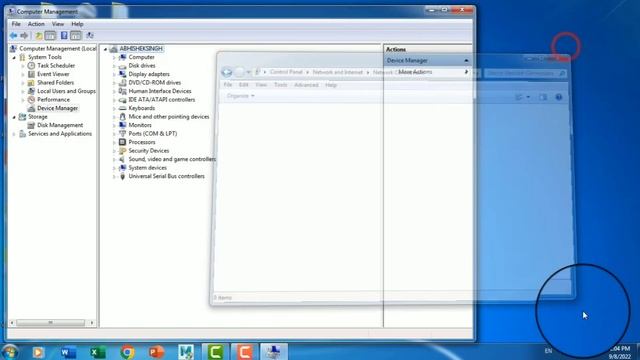The image size is (640, 360).
Task: Open Advanced menu in Network Connections window
Action: 306,85
